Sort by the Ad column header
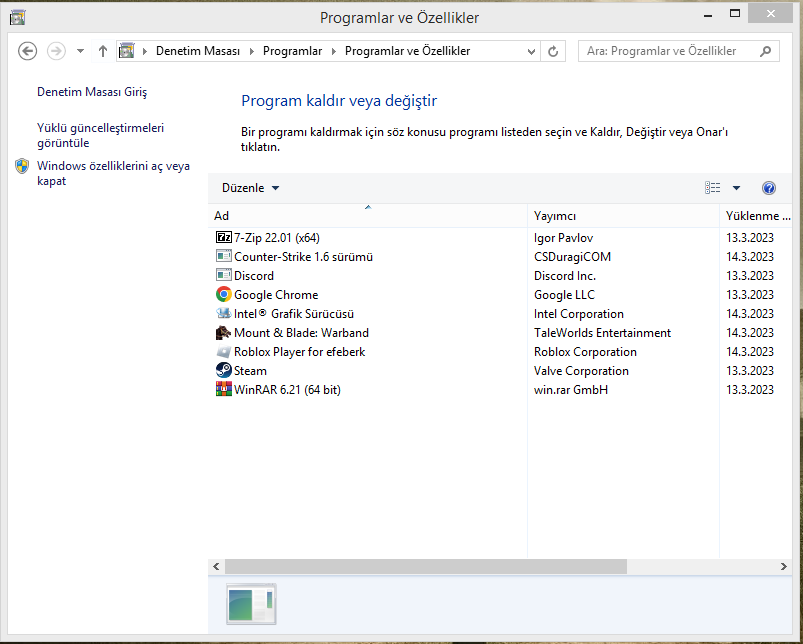 (368, 216)
